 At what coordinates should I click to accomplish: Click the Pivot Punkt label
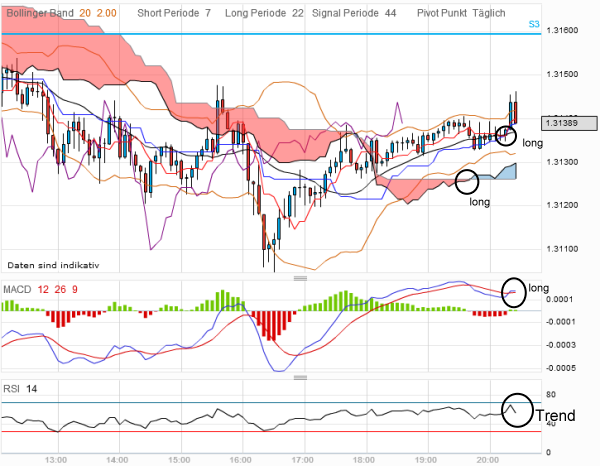click(442, 13)
